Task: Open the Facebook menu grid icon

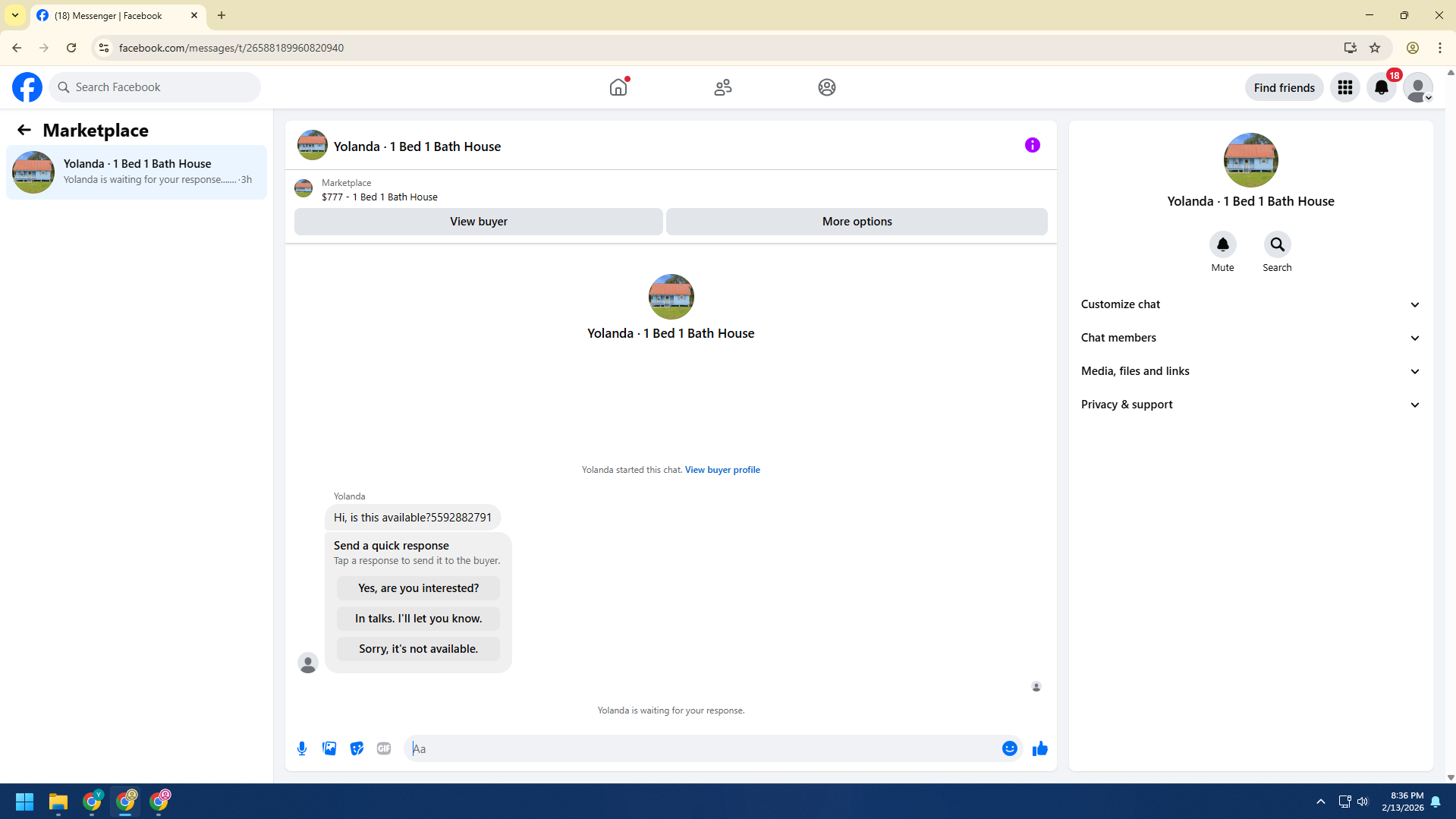Action: (1345, 87)
